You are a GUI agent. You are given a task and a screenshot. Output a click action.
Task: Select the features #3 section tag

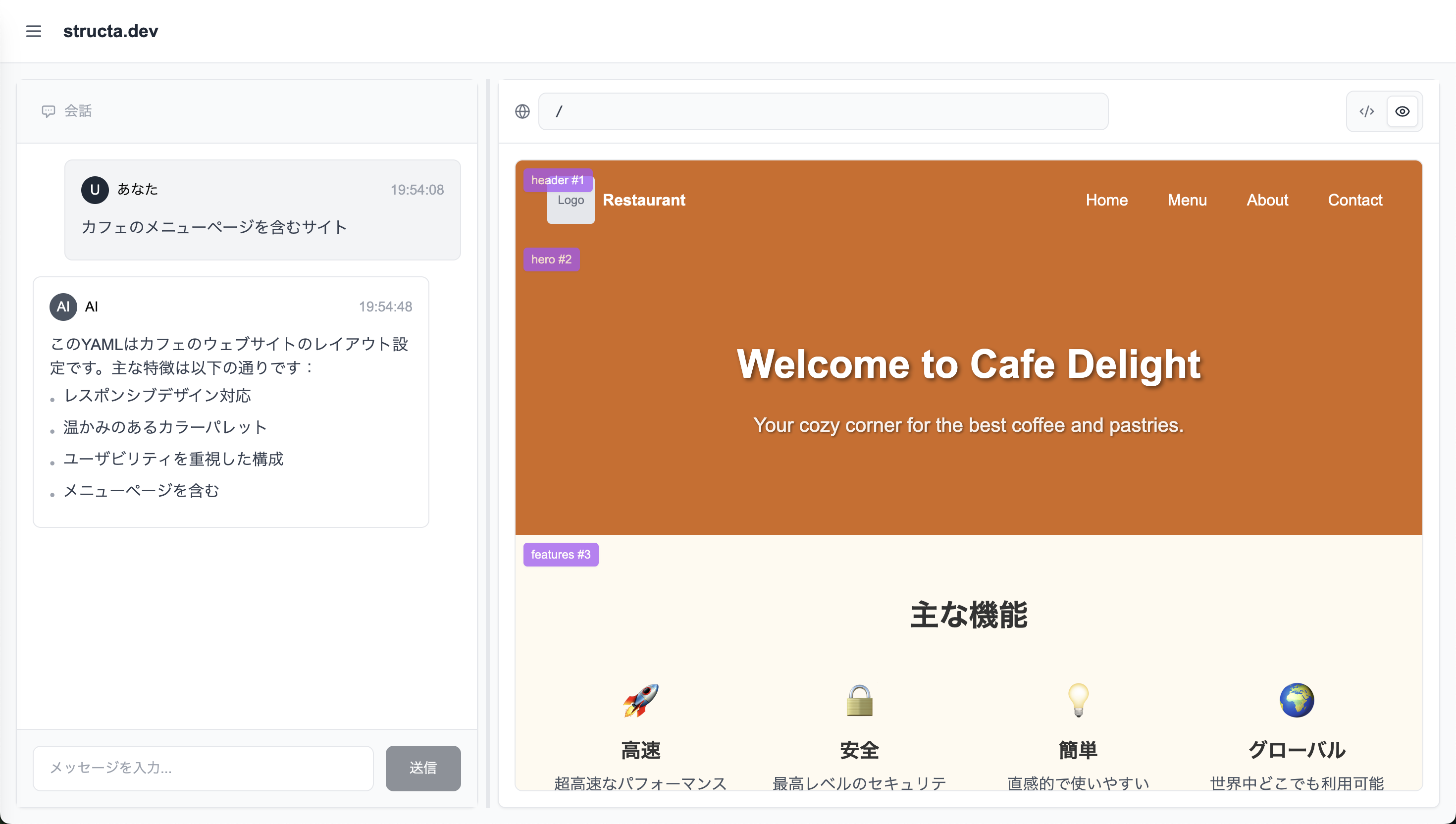click(x=560, y=555)
